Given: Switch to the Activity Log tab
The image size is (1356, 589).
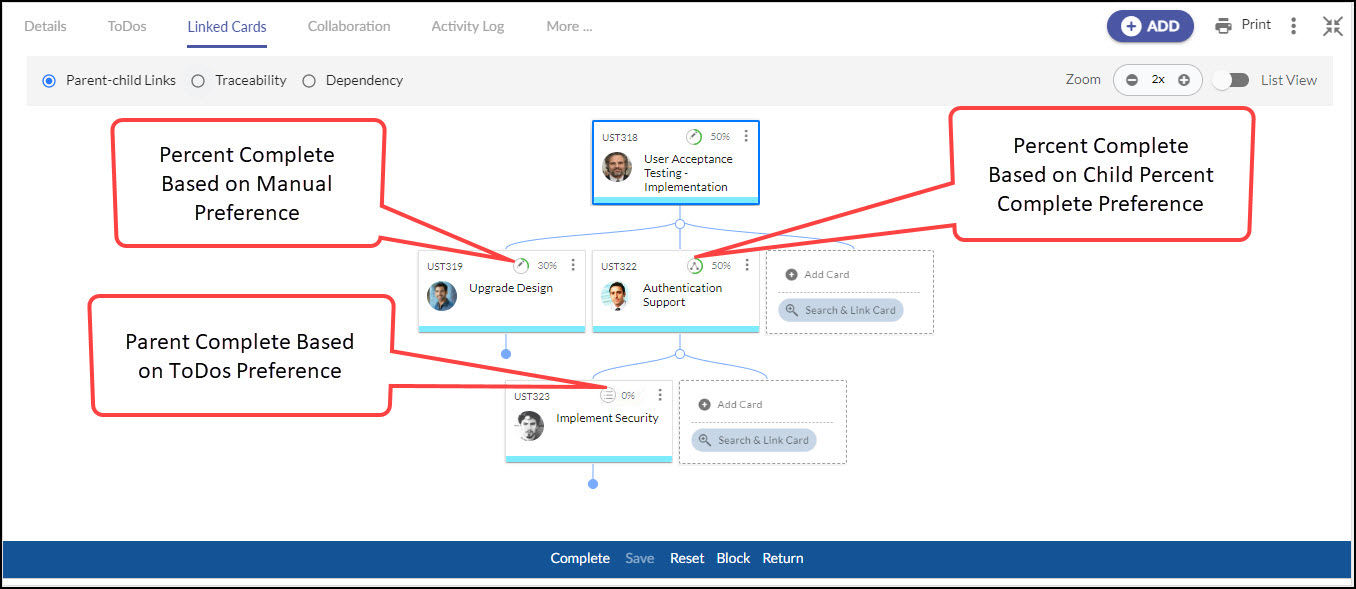Looking at the screenshot, I should point(467,26).
